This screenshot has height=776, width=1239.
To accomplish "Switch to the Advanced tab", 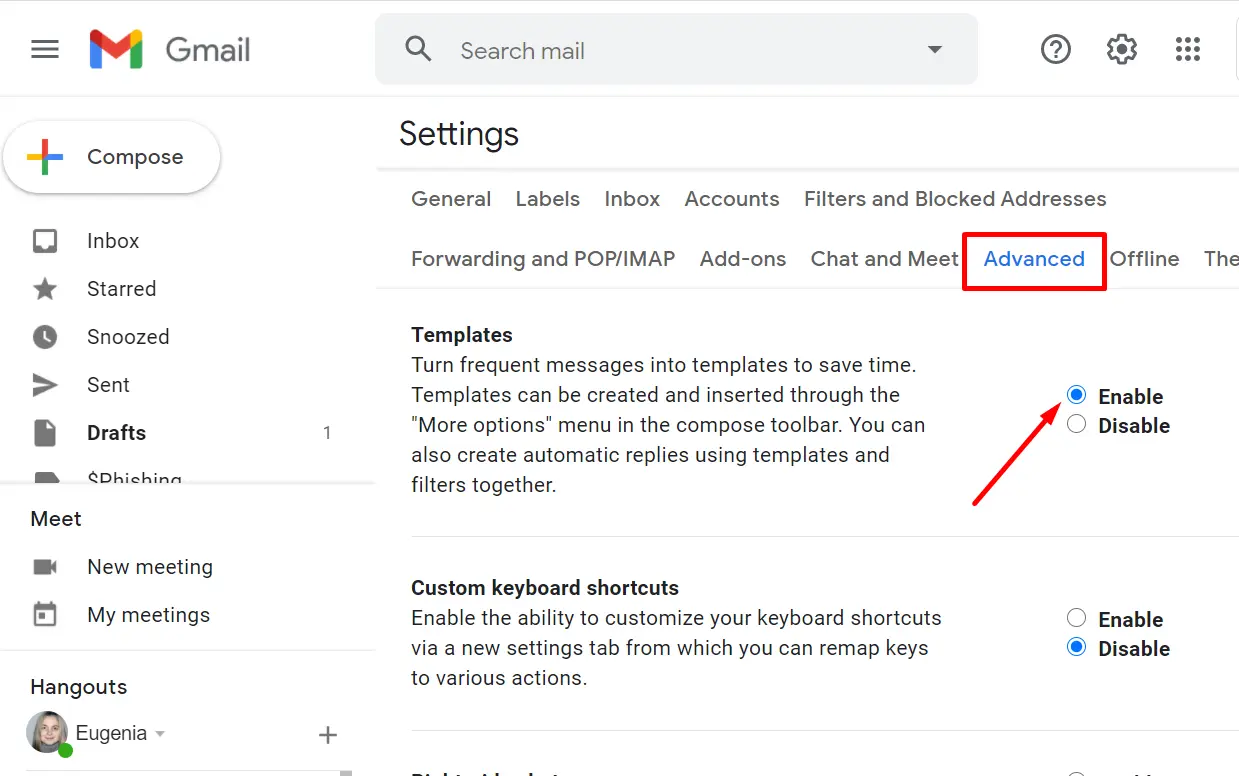I will [x=1034, y=259].
